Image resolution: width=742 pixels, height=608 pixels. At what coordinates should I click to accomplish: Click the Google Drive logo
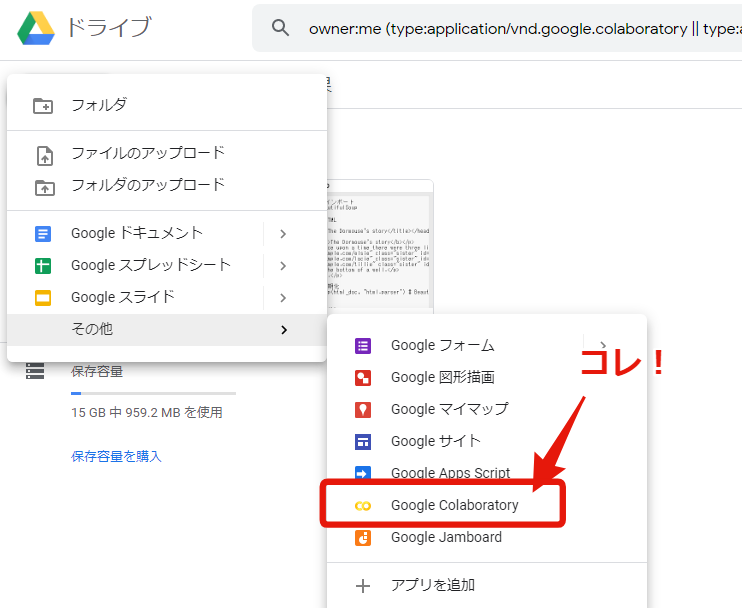(36, 28)
